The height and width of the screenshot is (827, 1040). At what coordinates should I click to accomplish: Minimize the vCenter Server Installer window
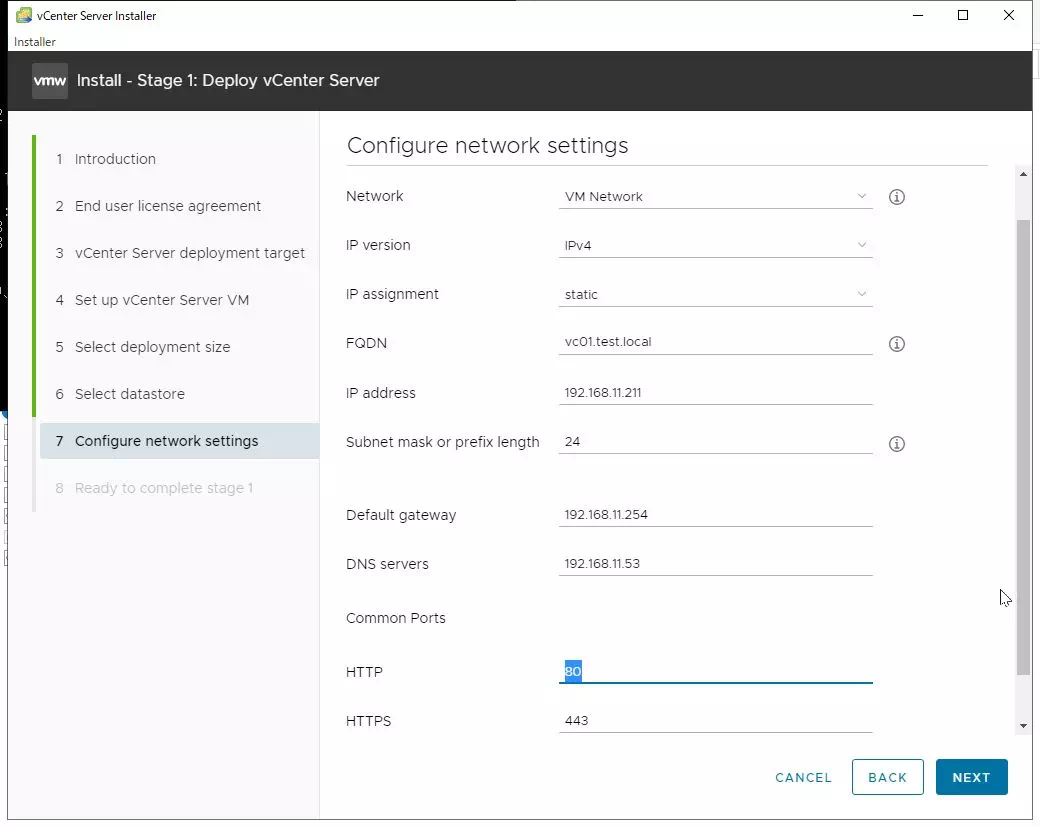(918, 15)
